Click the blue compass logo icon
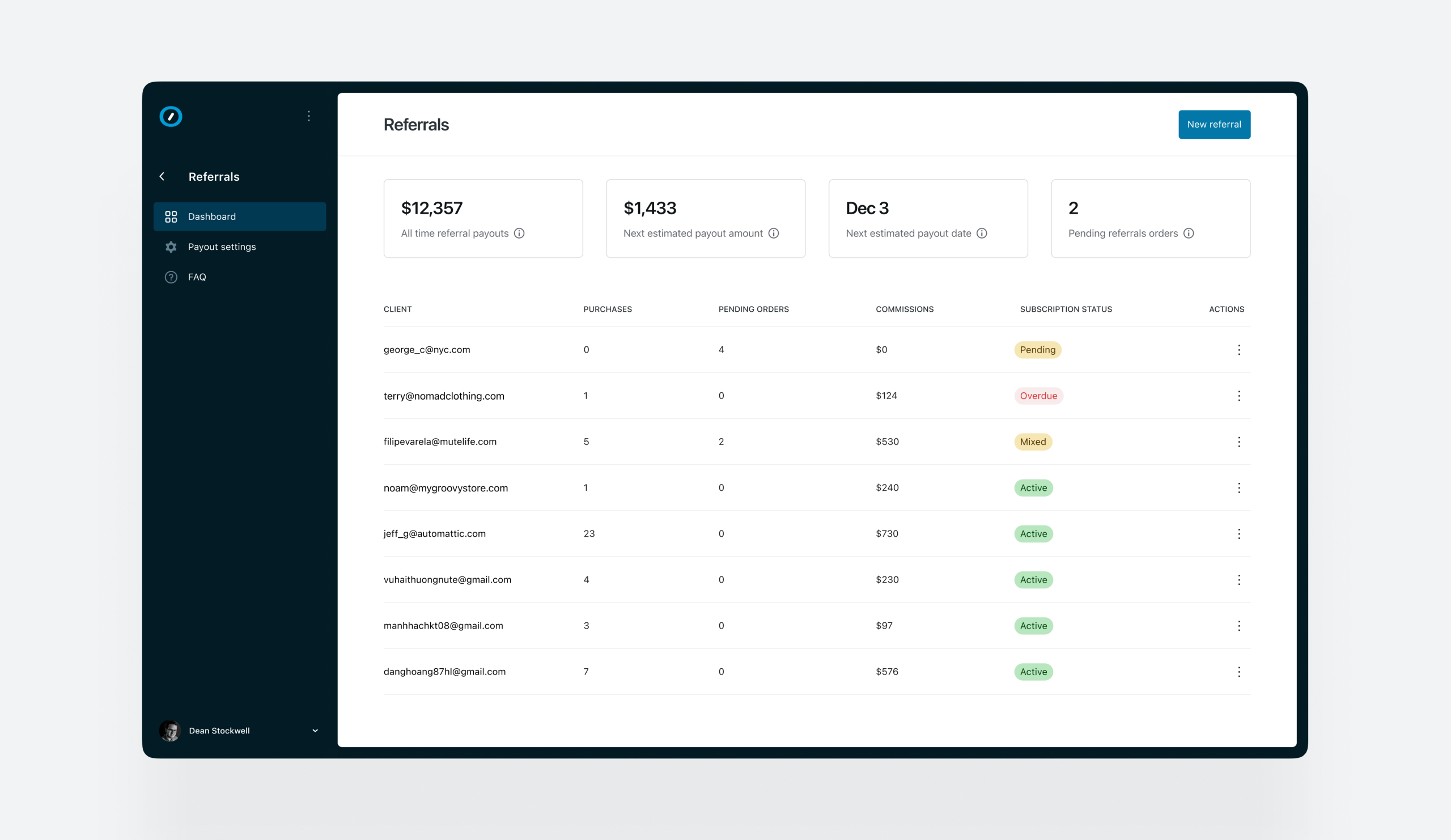1451x840 pixels. (171, 116)
